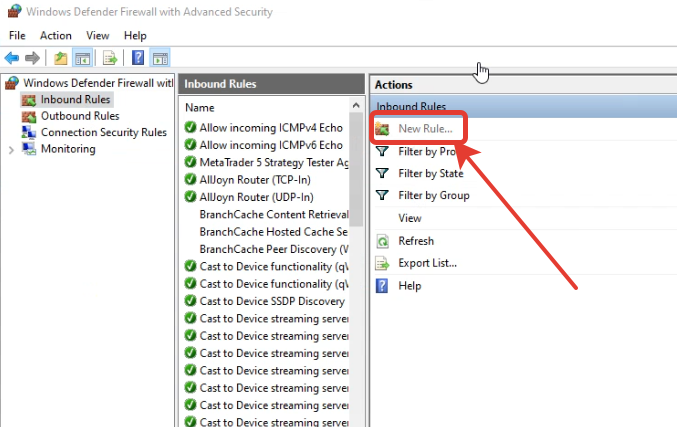Click the Filter by Group funnel icon

(x=382, y=195)
